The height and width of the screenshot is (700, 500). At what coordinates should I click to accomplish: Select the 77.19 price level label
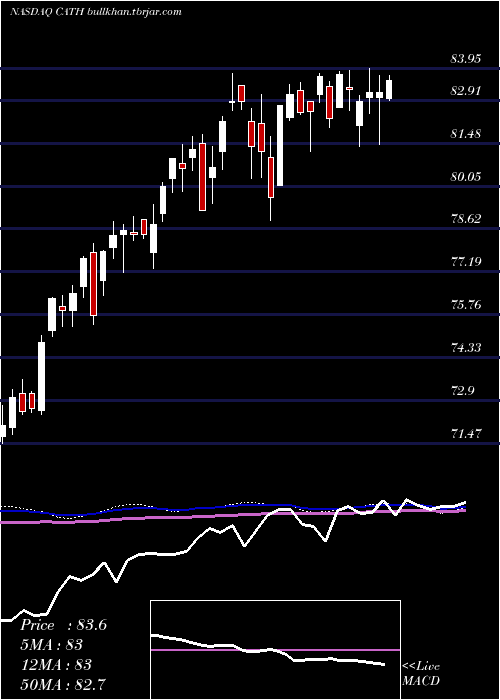(466, 262)
